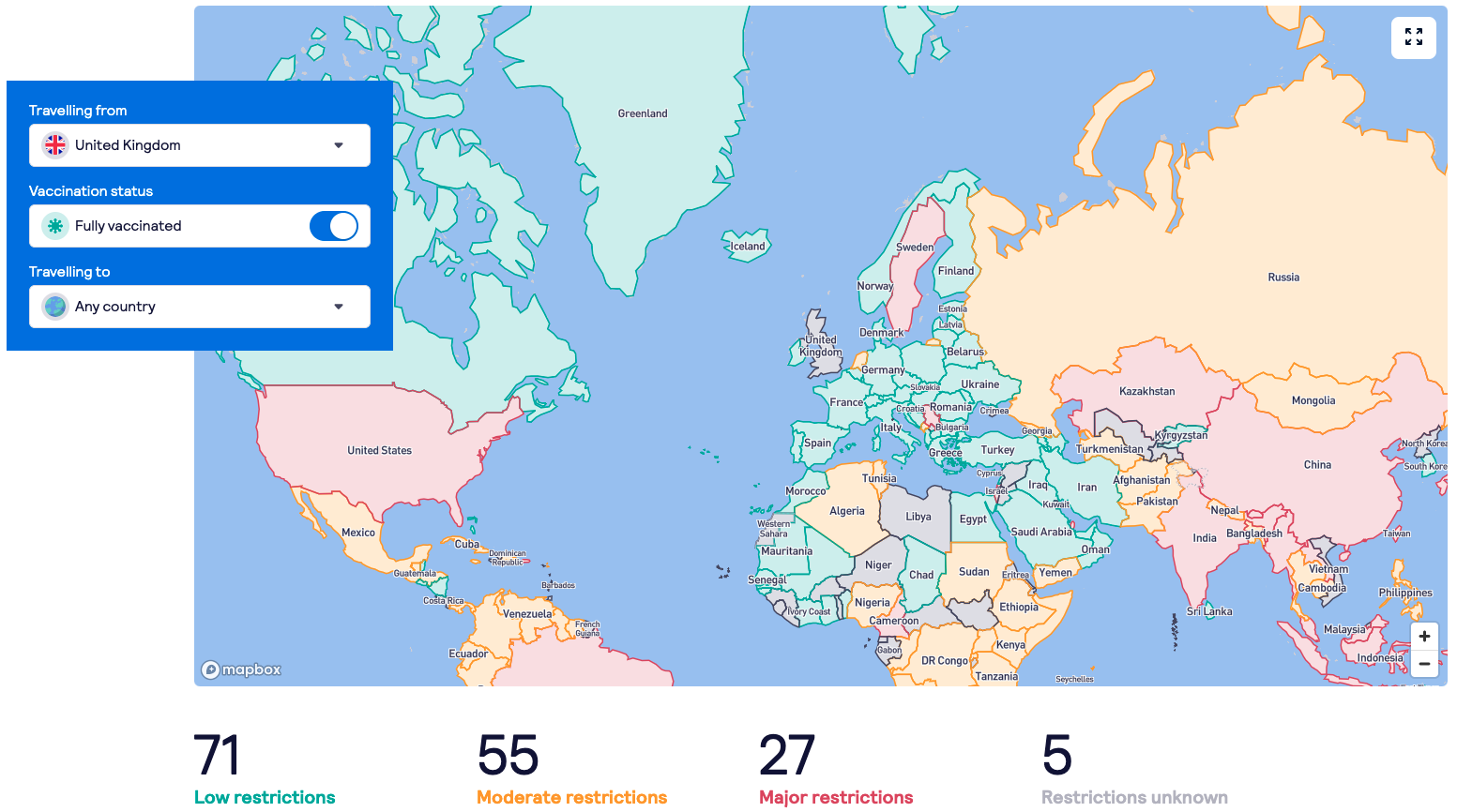Click the United Kingdom flag icon

point(55,145)
